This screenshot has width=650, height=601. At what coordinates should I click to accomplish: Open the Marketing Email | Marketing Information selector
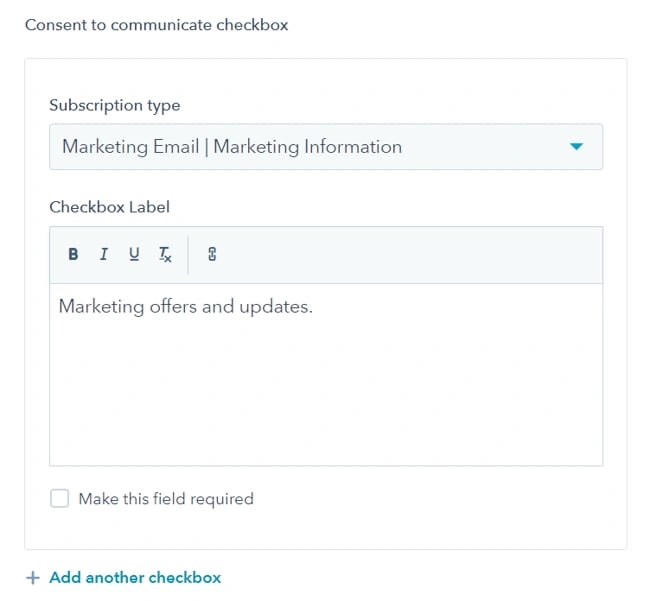tap(300, 147)
